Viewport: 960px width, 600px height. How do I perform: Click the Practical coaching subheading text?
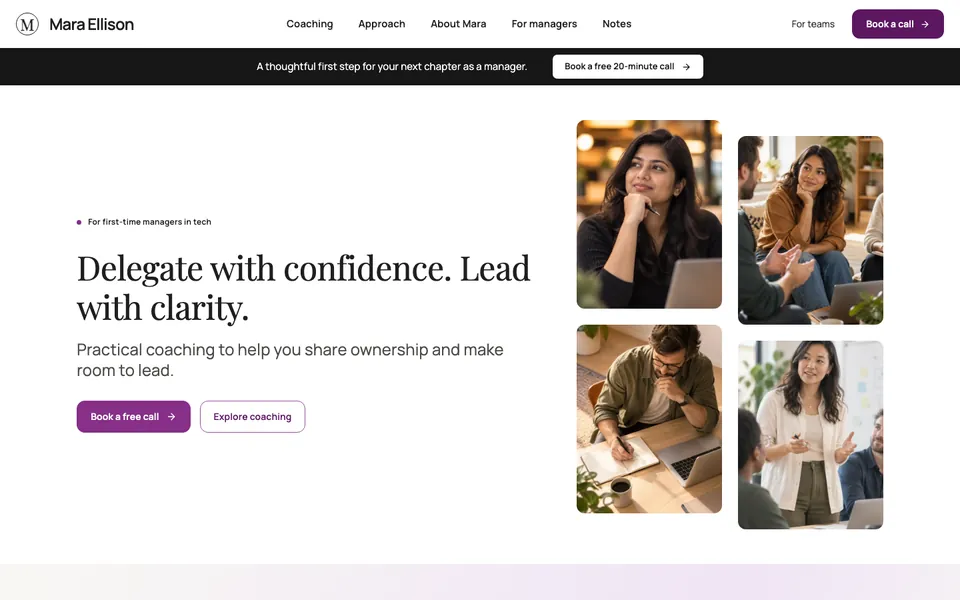pyautogui.click(x=290, y=359)
